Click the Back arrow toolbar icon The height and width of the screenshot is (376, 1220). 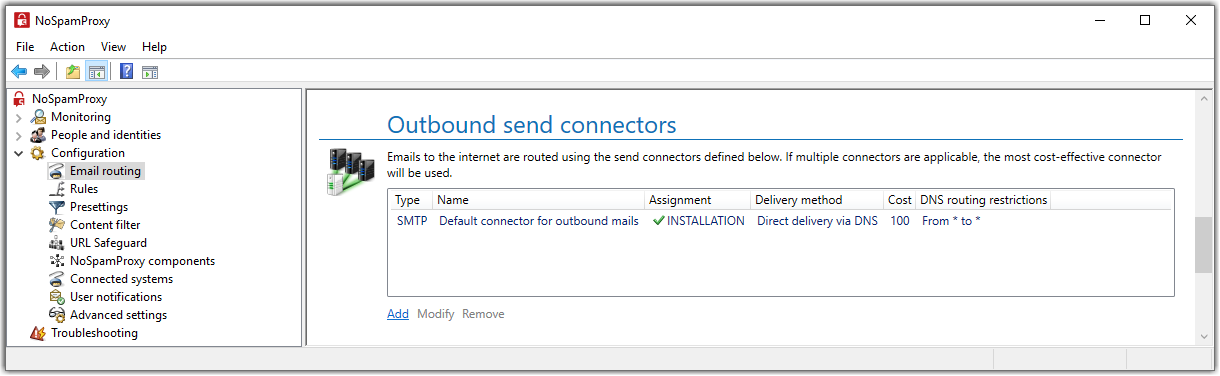(x=19, y=71)
